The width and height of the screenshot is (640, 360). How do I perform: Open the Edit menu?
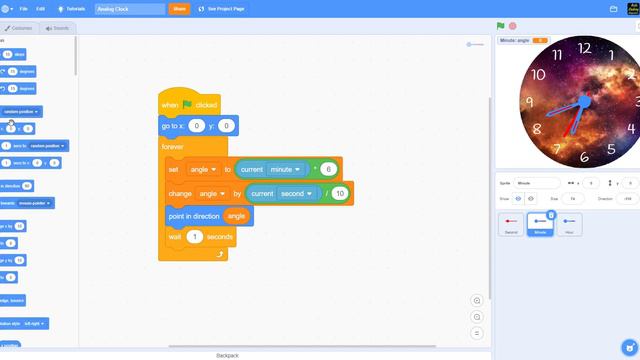(40, 9)
